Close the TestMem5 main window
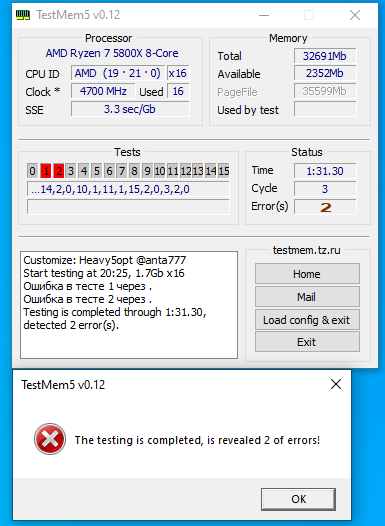 tap(355, 15)
